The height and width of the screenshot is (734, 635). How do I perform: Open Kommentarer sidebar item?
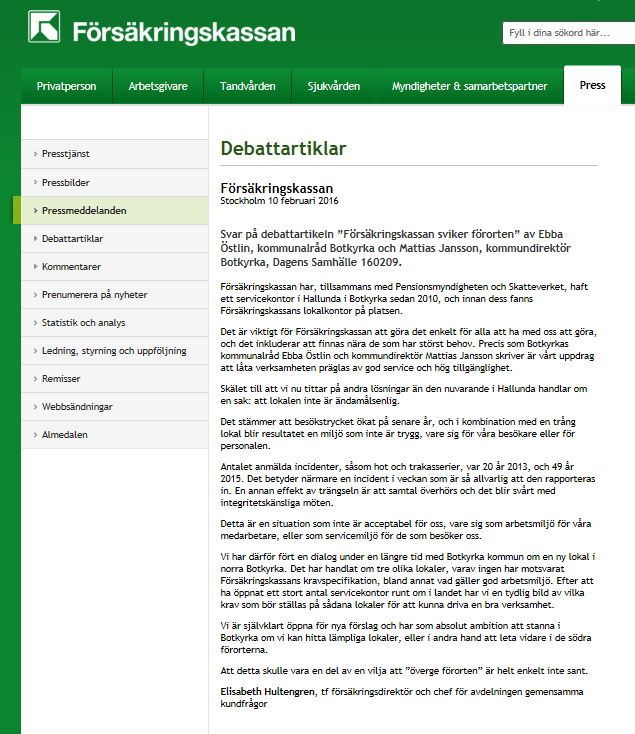(115, 267)
